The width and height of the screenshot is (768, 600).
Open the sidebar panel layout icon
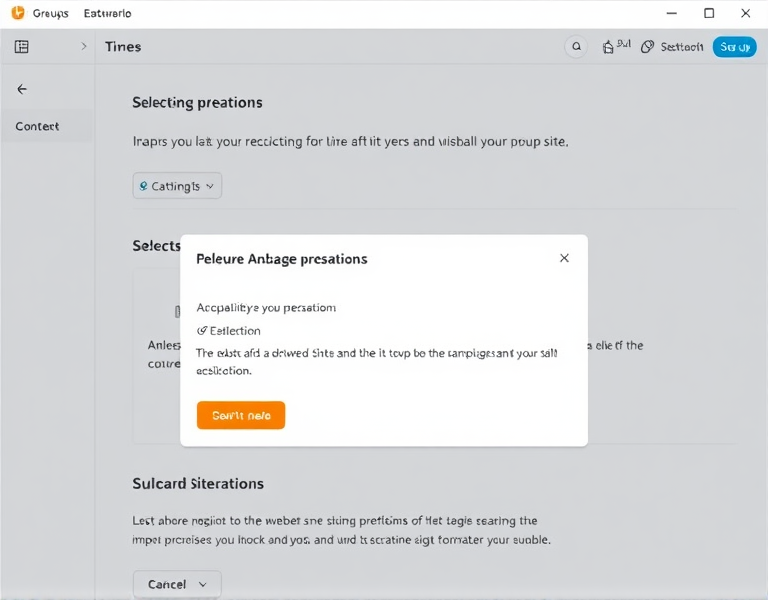pos(22,47)
